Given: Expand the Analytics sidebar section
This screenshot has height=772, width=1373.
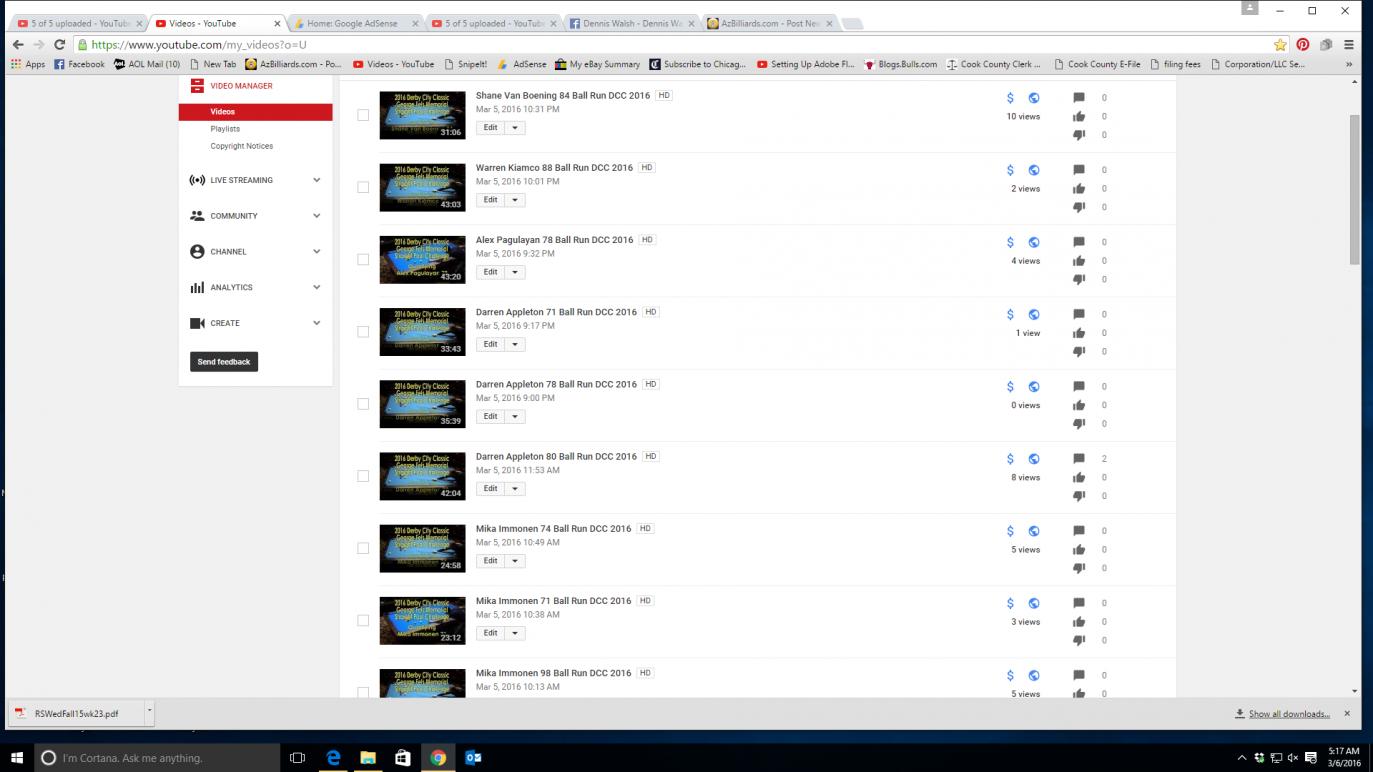Looking at the screenshot, I should coord(316,288).
